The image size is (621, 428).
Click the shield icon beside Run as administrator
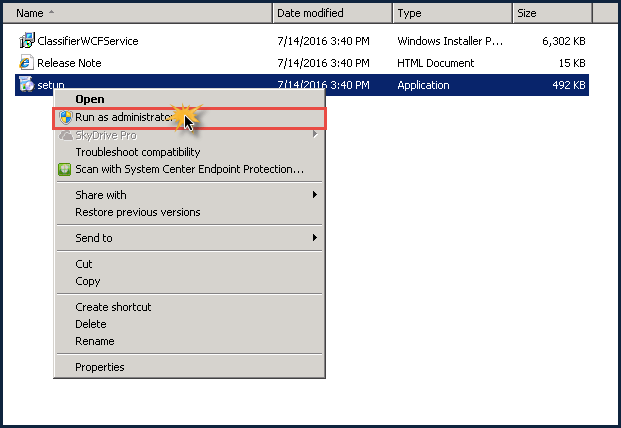[66, 117]
